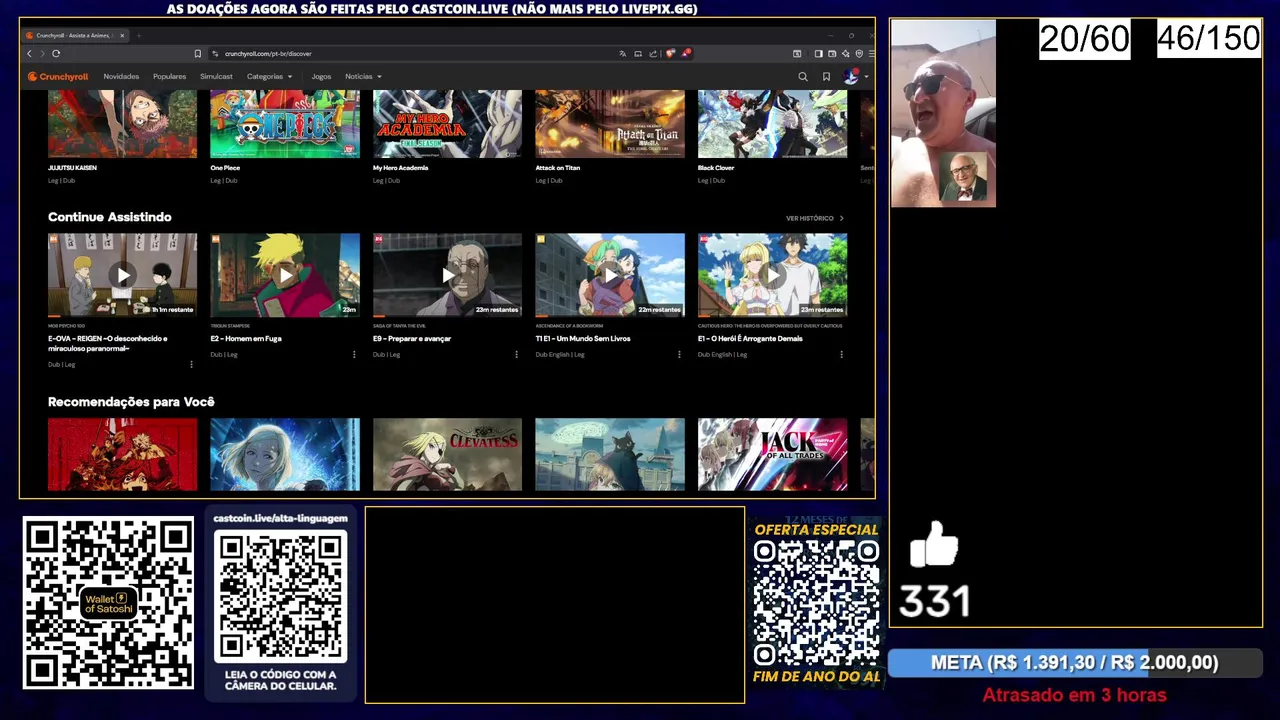Open the Novidades menu item
This screenshot has width=1280, height=720.
click(x=121, y=76)
